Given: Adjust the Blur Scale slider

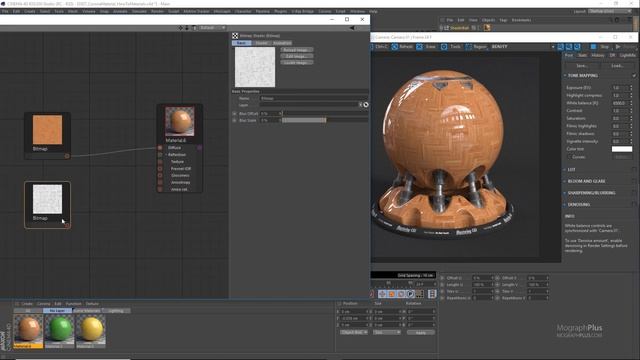Looking at the screenshot, I should click(x=325, y=120).
